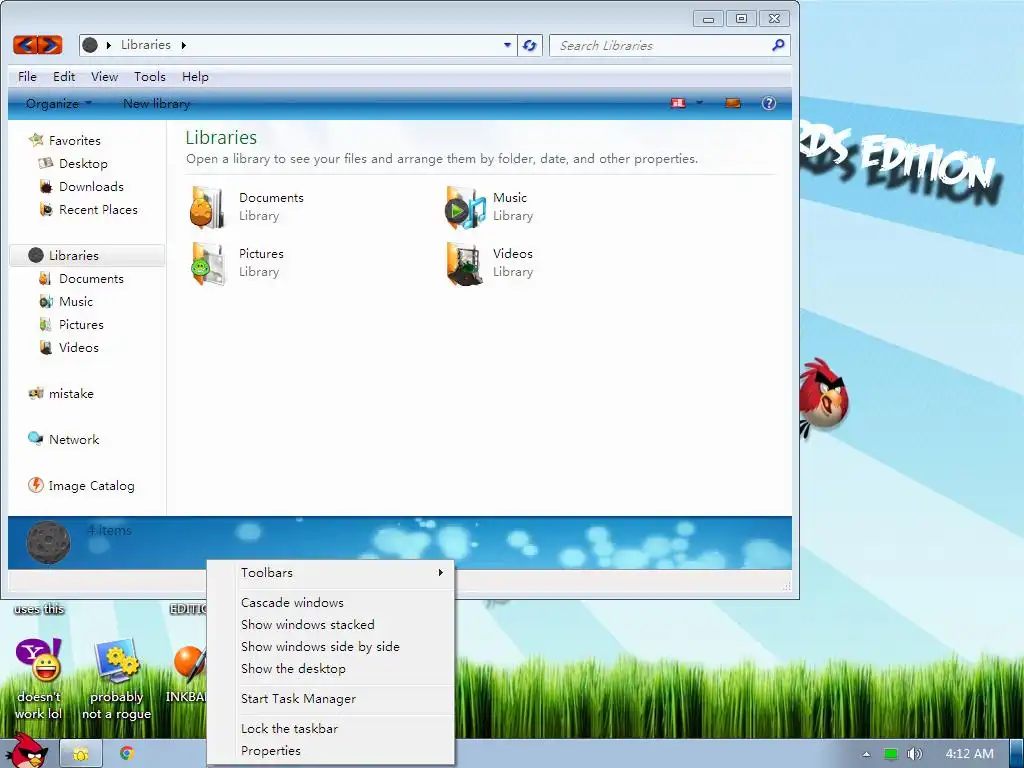Show hidden tray icons arrow
This screenshot has width=1024, height=768.
point(867,754)
